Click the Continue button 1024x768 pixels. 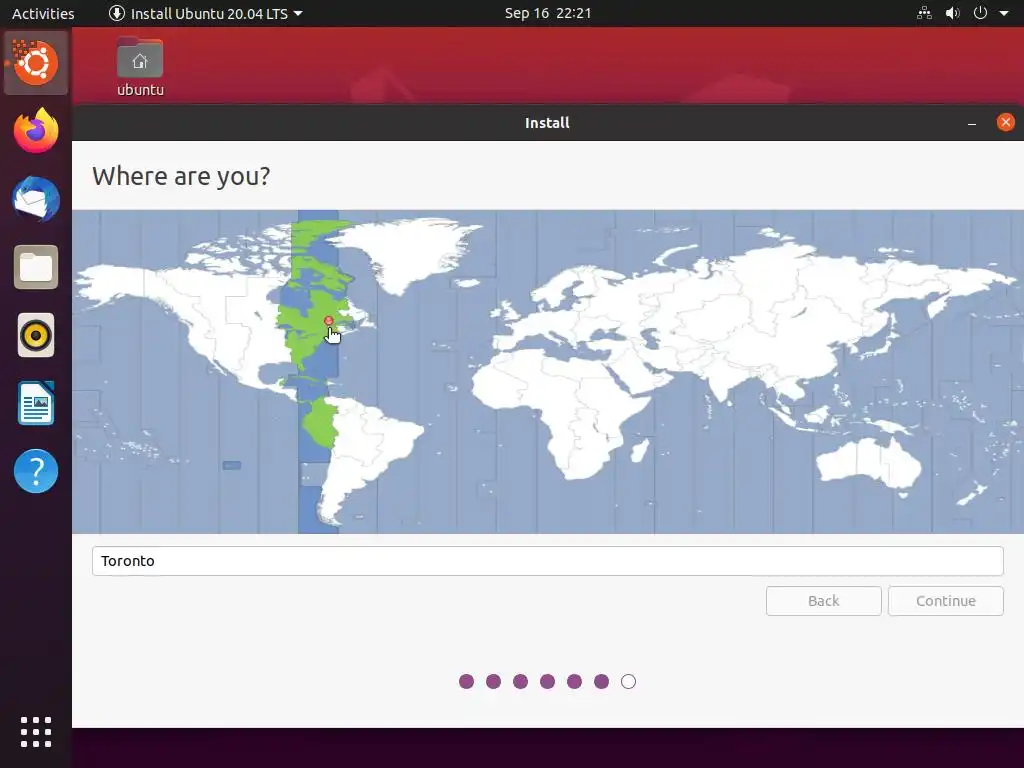[946, 601]
